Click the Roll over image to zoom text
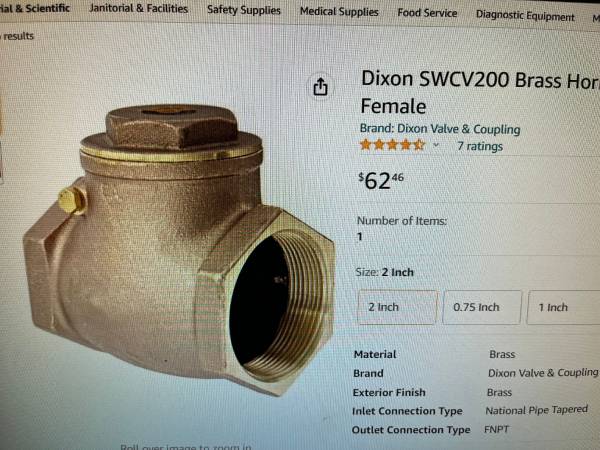 click(186, 447)
